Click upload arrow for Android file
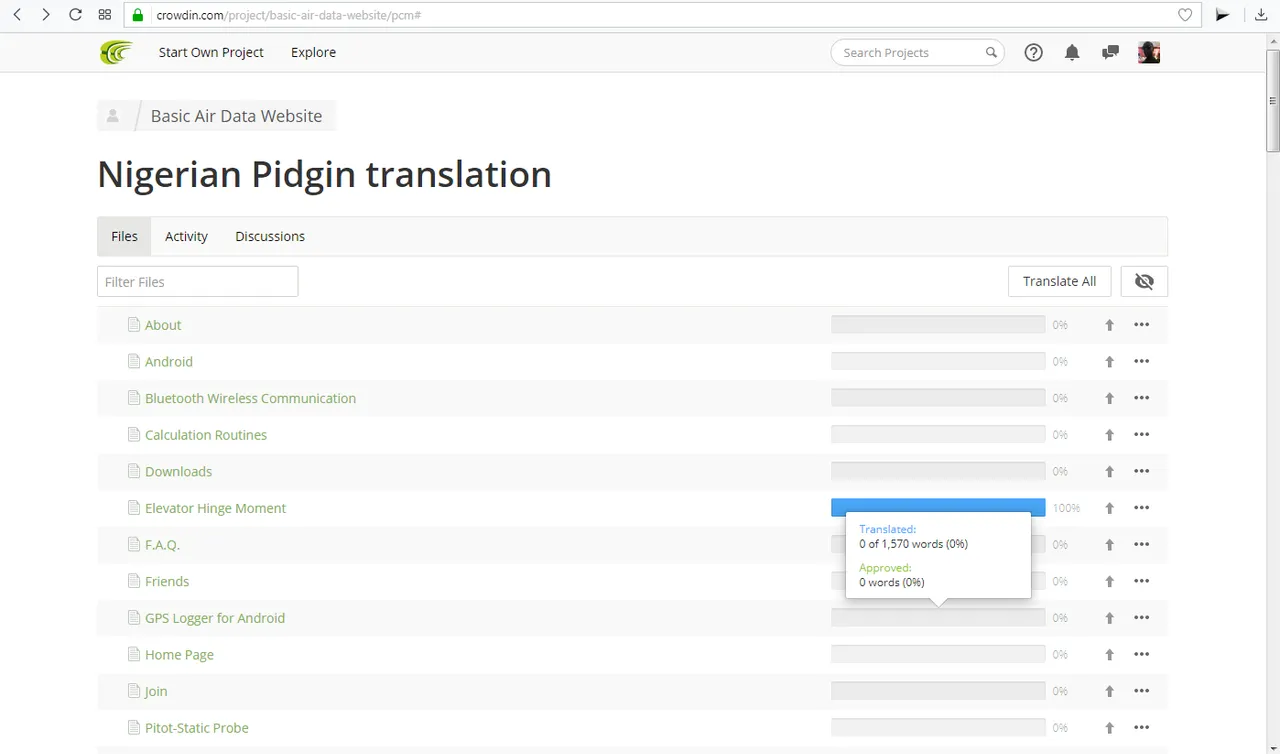 point(1109,362)
